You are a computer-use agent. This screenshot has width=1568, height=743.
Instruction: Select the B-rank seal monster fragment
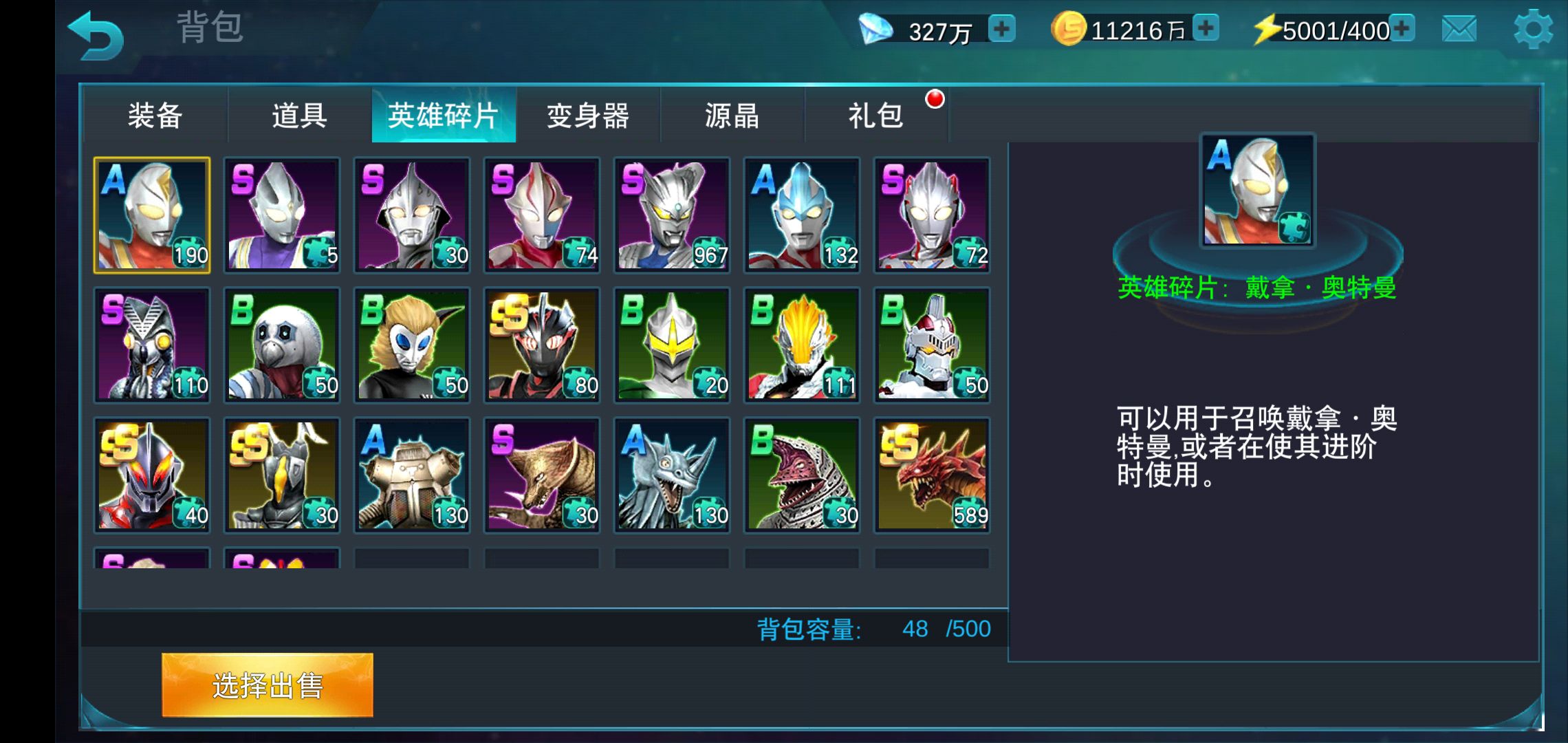click(x=282, y=345)
